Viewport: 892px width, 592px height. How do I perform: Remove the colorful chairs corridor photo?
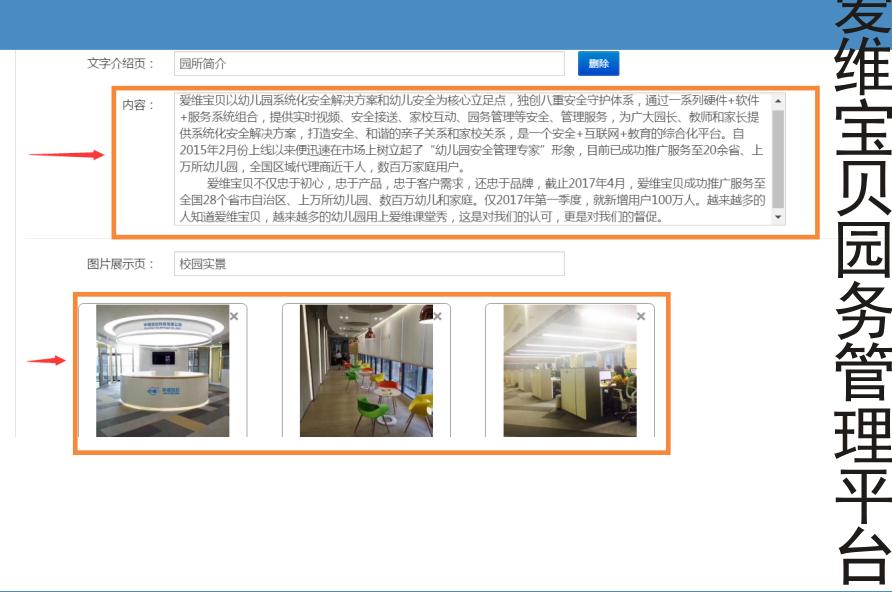[437, 316]
